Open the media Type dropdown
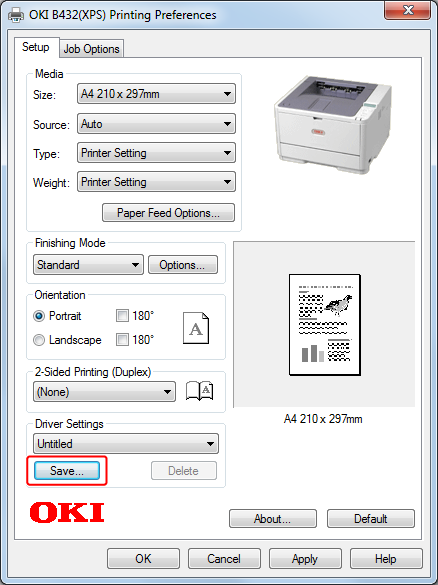438x585 pixels. click(x=156, y=153)
